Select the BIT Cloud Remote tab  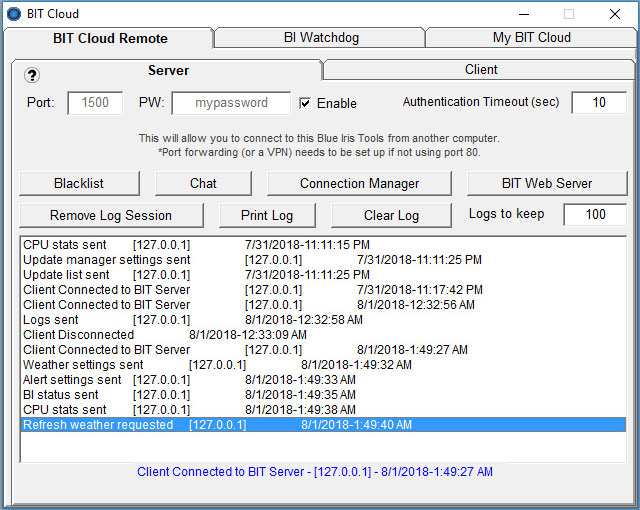pos(110,38)
